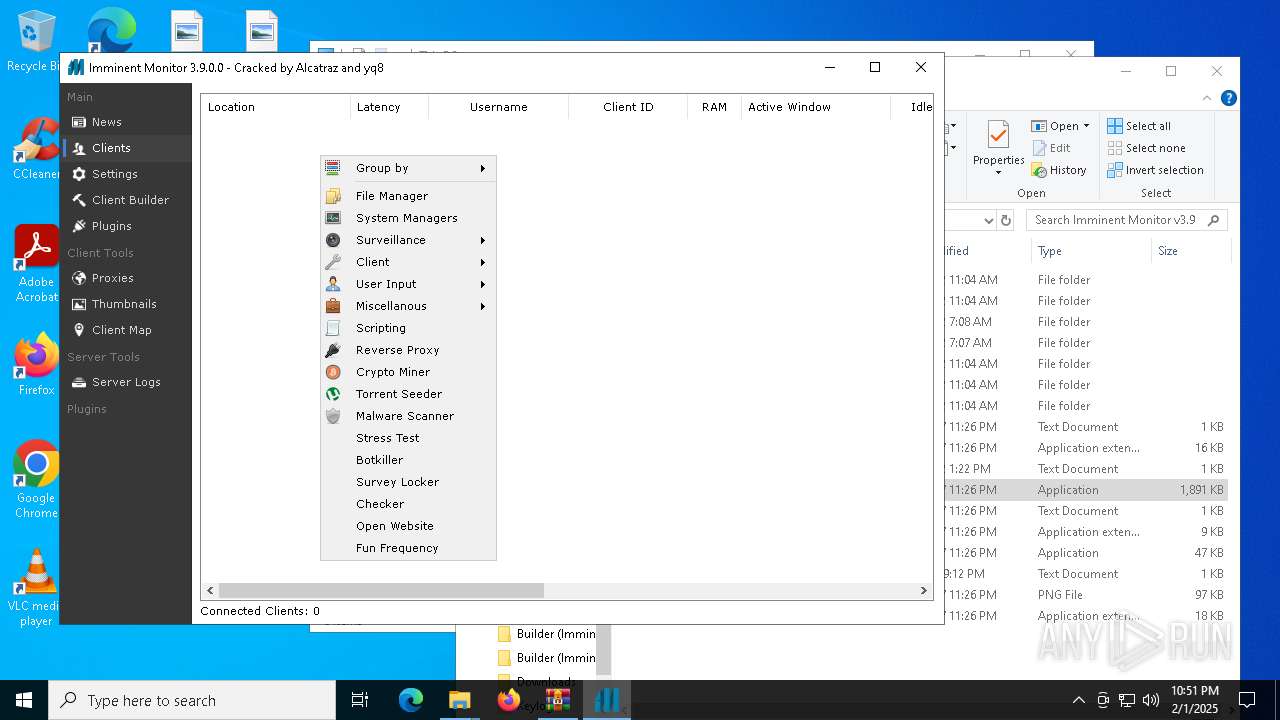Image resolution: width=1280 pixels, height=720 pixels.
Task: Click the System Managers monitor icon
Action: pos(333,218)
